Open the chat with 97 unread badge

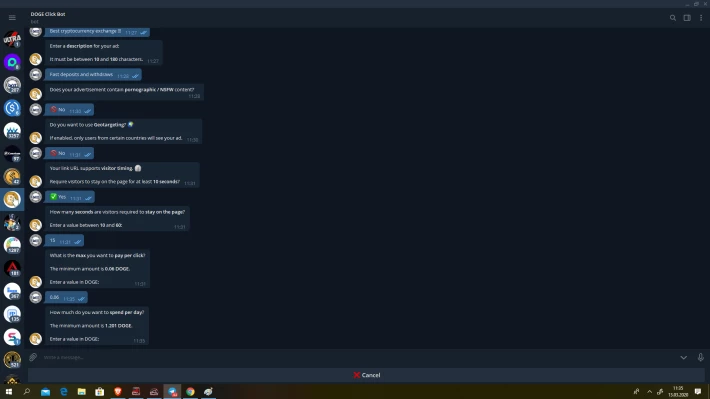coord(12,154)
